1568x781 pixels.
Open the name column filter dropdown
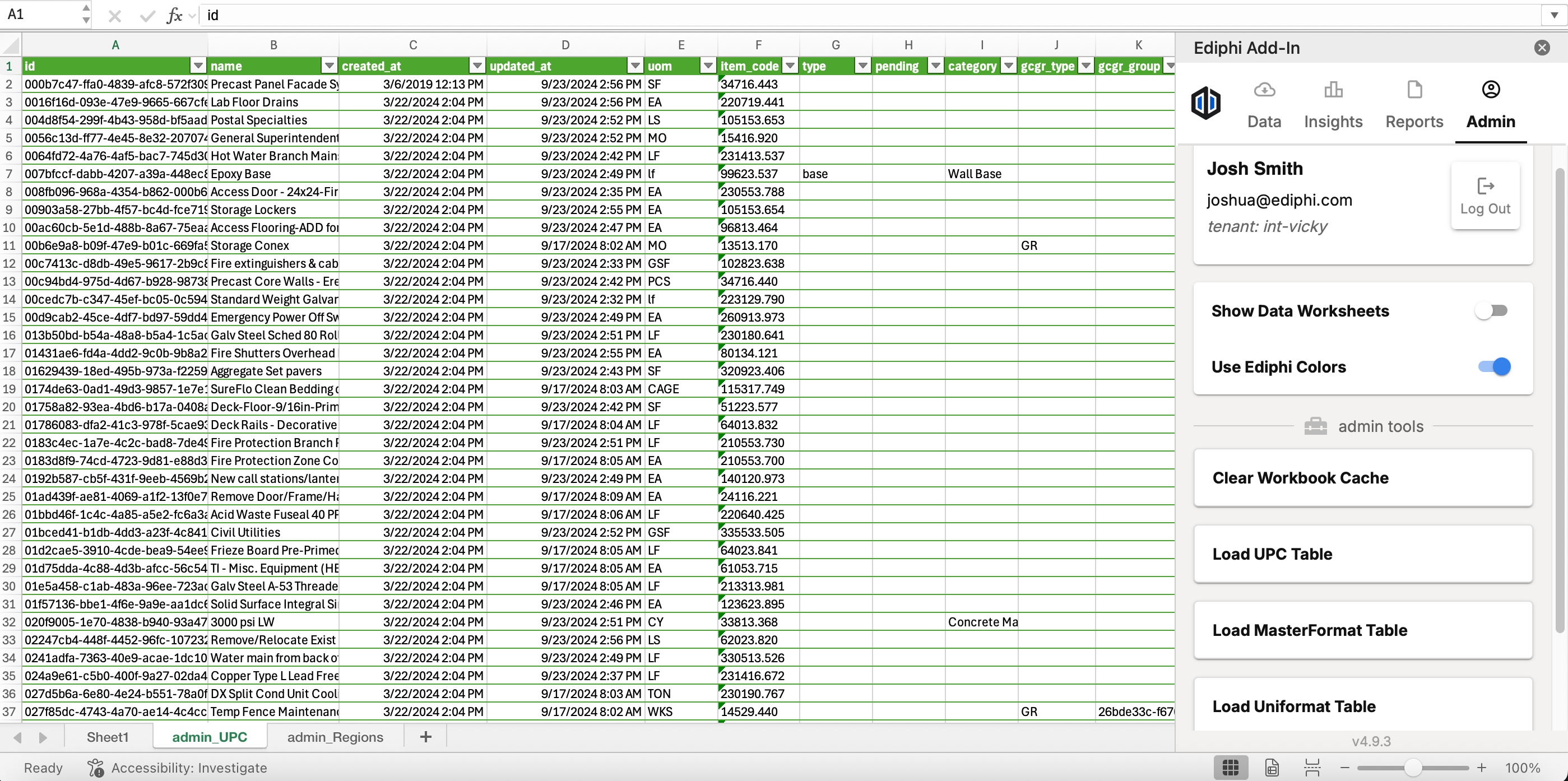(330, 66)
